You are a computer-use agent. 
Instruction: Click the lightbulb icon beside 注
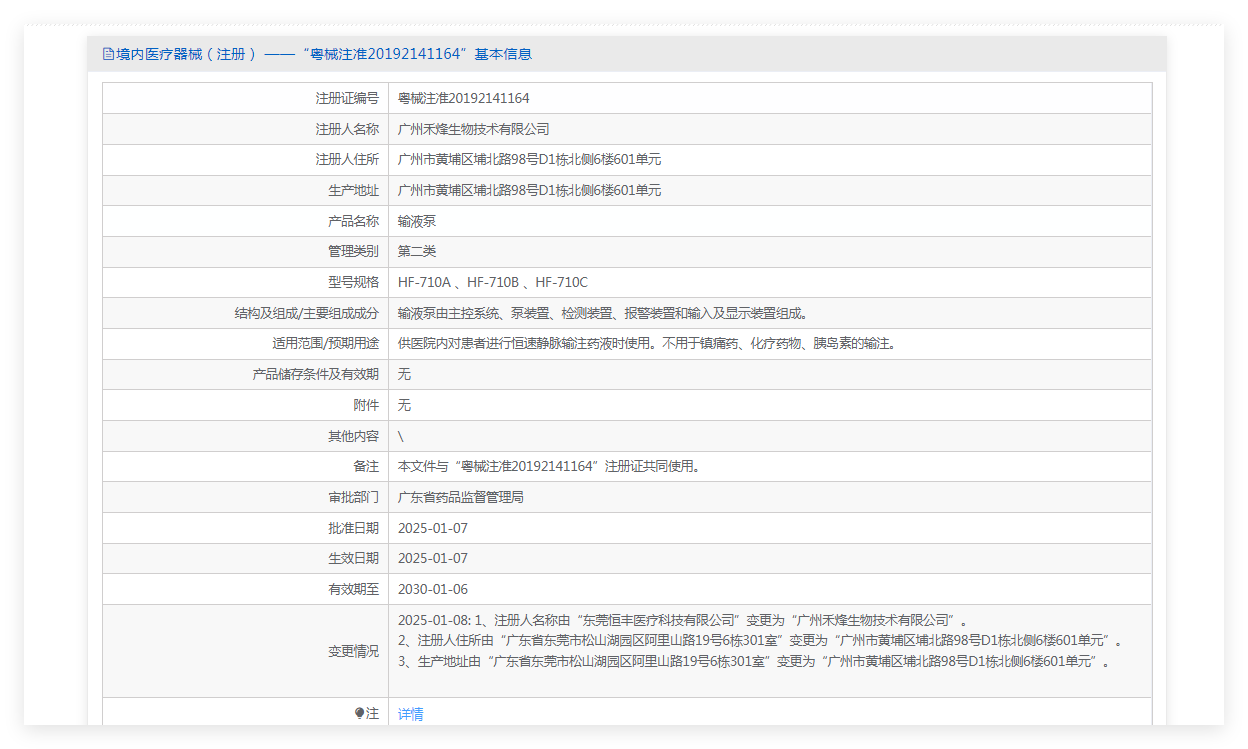360,714
